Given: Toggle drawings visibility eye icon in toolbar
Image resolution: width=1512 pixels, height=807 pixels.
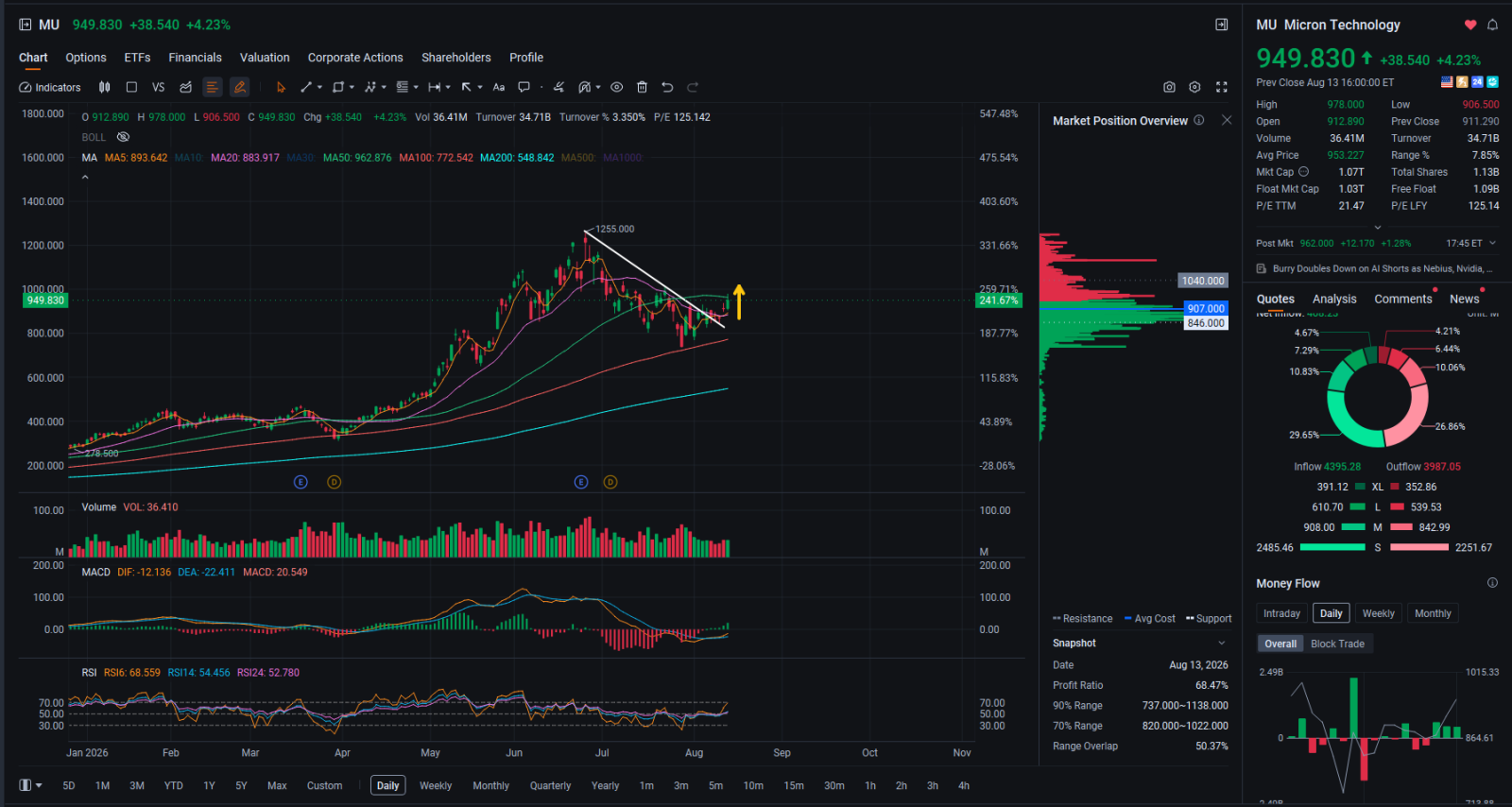Looking at the screenshot, I should [616, 87].
